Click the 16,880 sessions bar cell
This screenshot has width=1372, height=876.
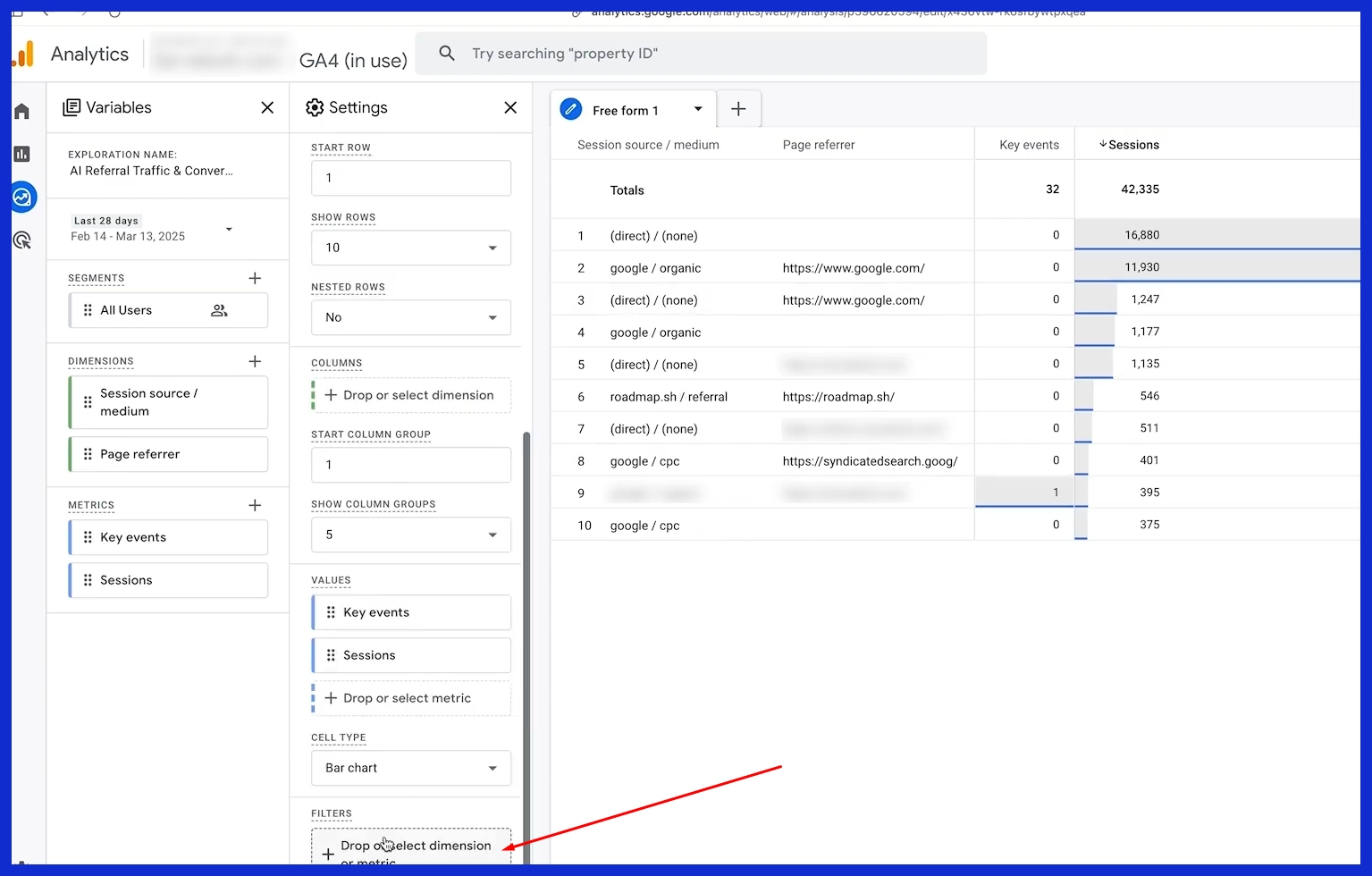[1217, 235]
